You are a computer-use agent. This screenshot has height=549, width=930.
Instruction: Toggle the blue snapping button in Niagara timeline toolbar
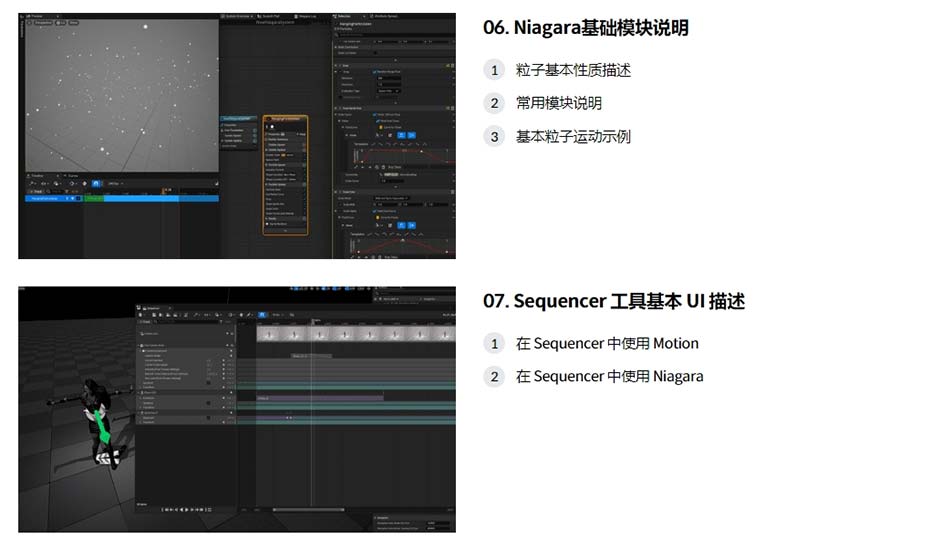[95, 184]
